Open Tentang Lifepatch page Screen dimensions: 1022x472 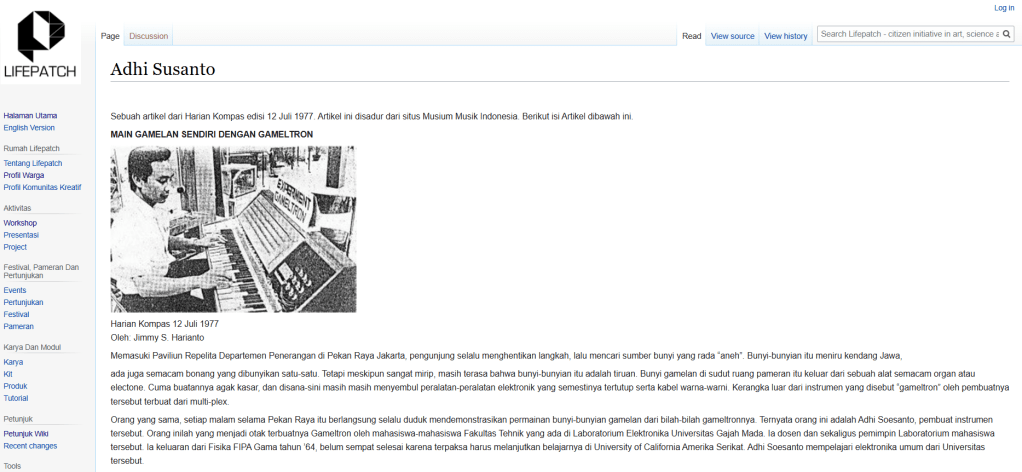click(x=33, y=163)
